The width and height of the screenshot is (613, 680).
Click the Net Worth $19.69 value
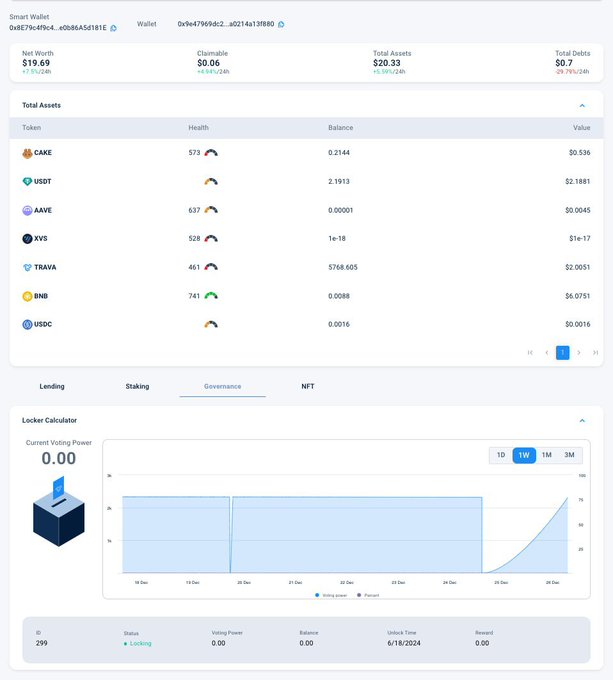[36, 63]
